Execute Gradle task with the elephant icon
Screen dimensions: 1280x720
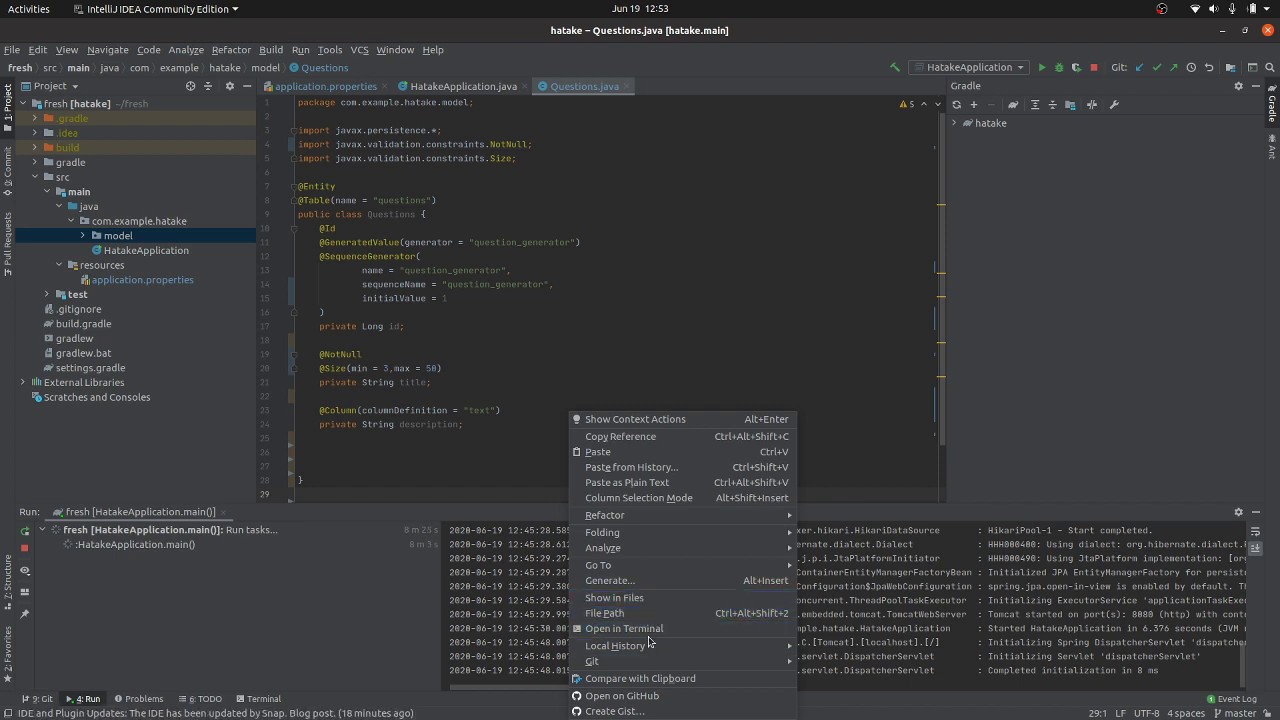pos(1013,104)
